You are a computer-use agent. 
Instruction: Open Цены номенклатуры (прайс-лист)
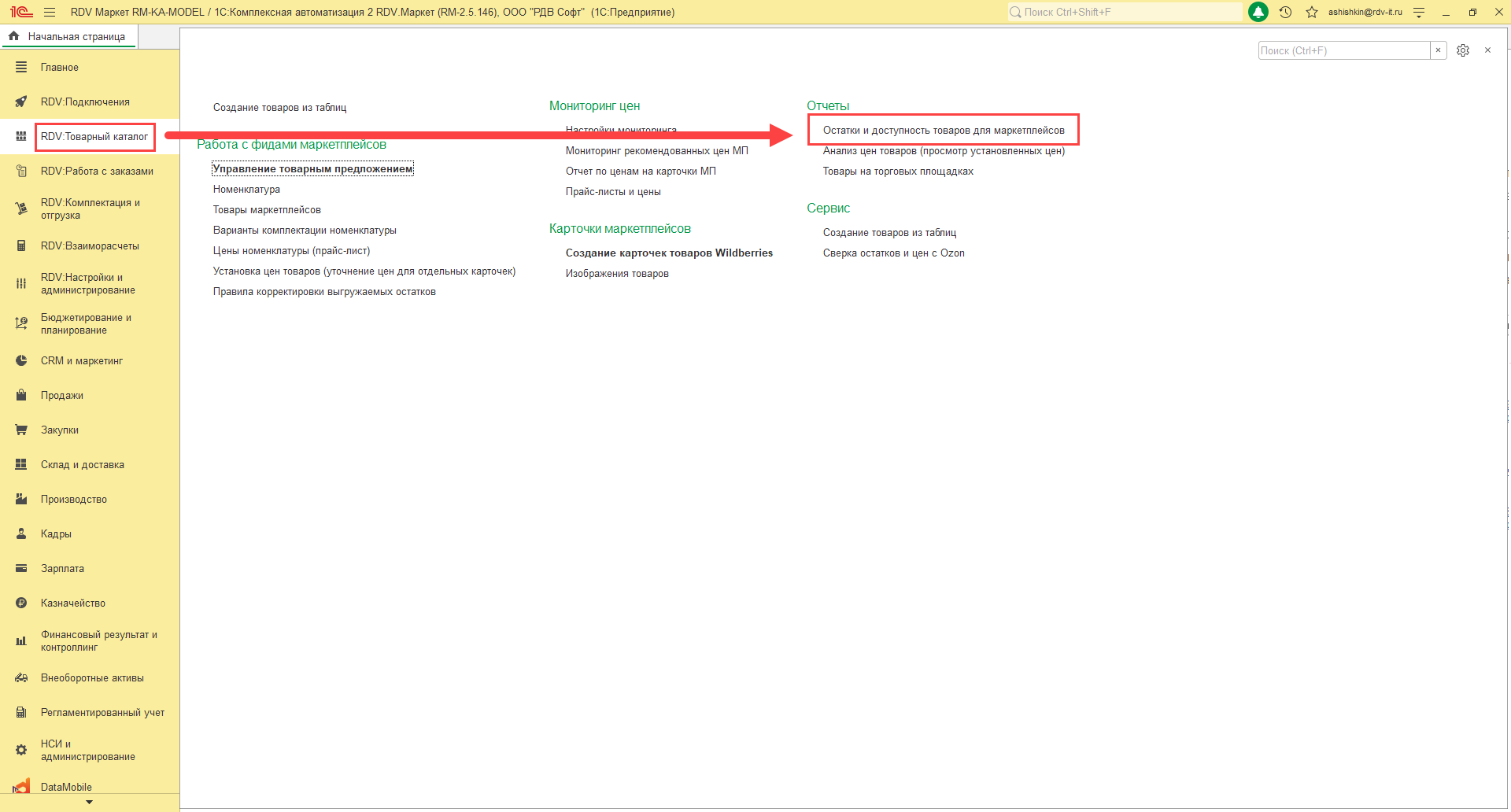291,251
